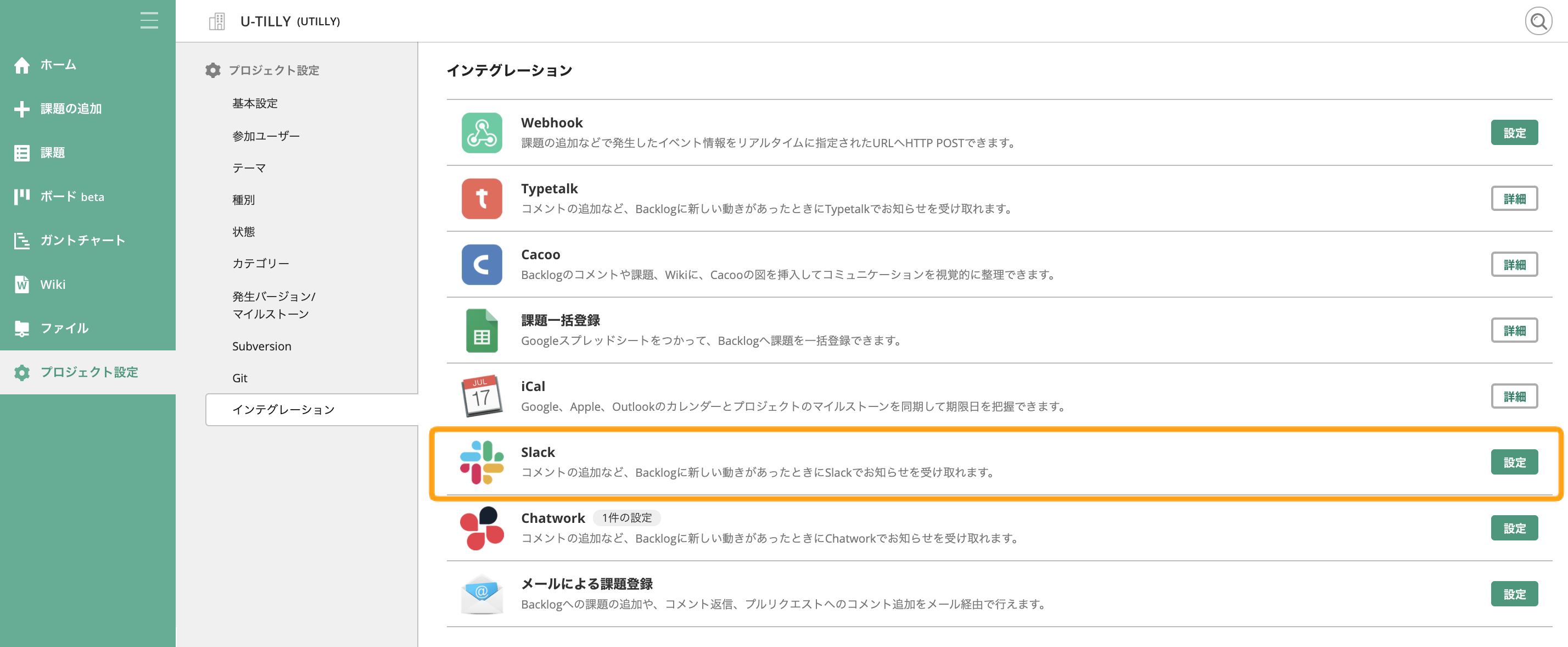This screenshot has height=647, width=1568.
Task: Select インテグレーション settings item
Action: (x=312, y=410)
